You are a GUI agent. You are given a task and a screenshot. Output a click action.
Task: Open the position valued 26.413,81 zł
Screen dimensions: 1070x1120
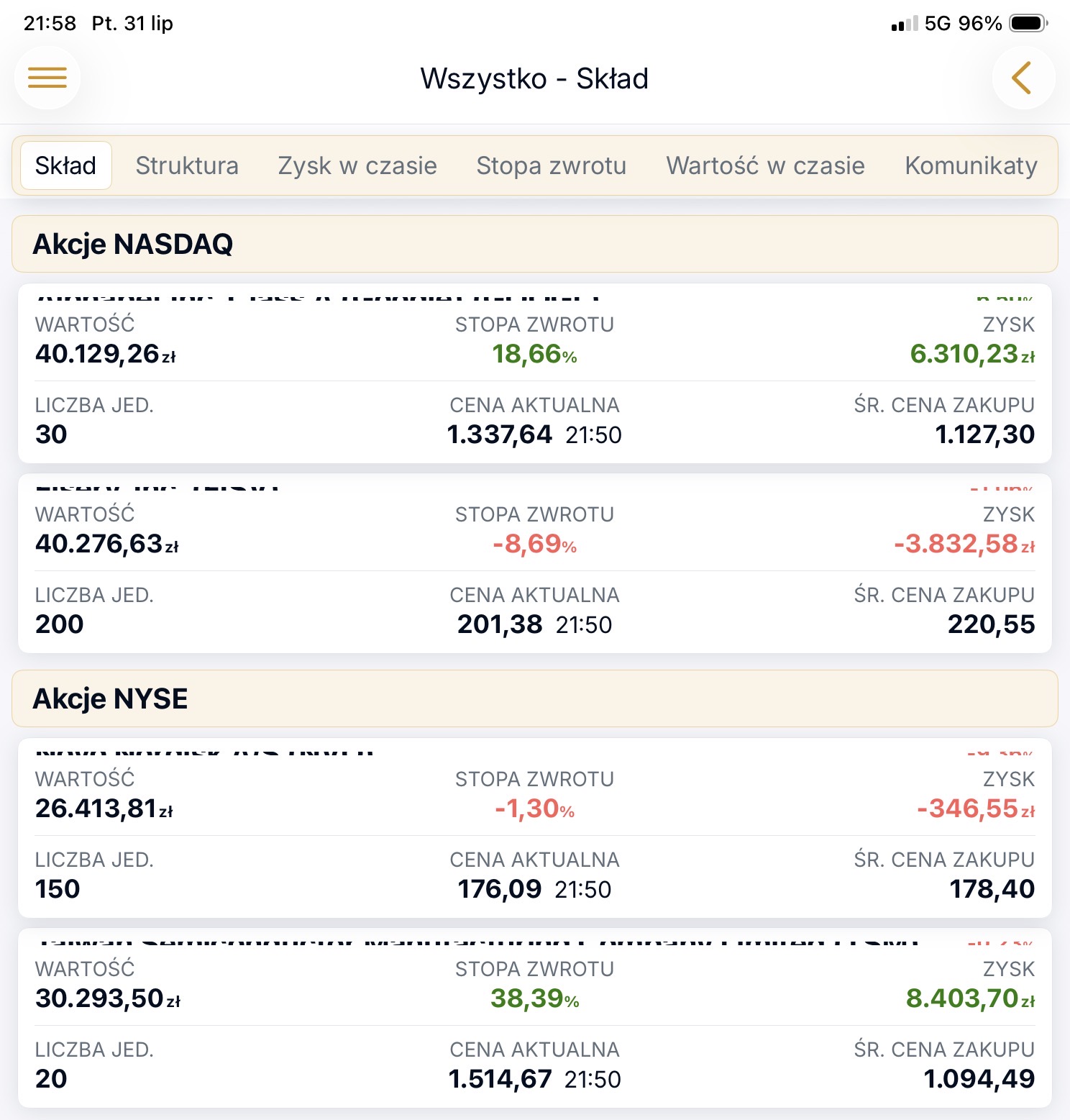(535, 828)
